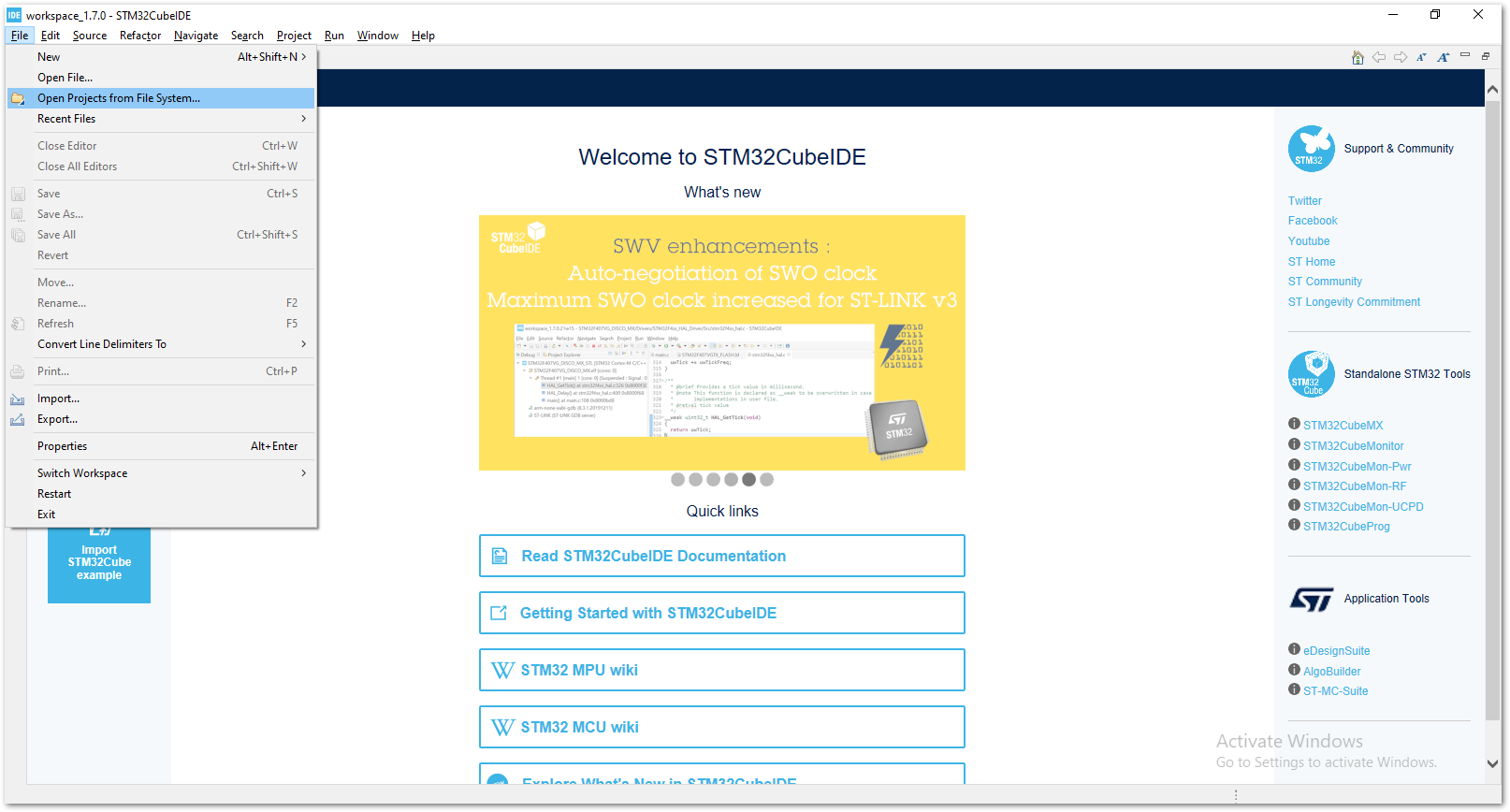Image resolution: width=1510 pixels, height=812 pixels.
Task: Click the Import menu entry icon
Action: (x=18, y=399)
